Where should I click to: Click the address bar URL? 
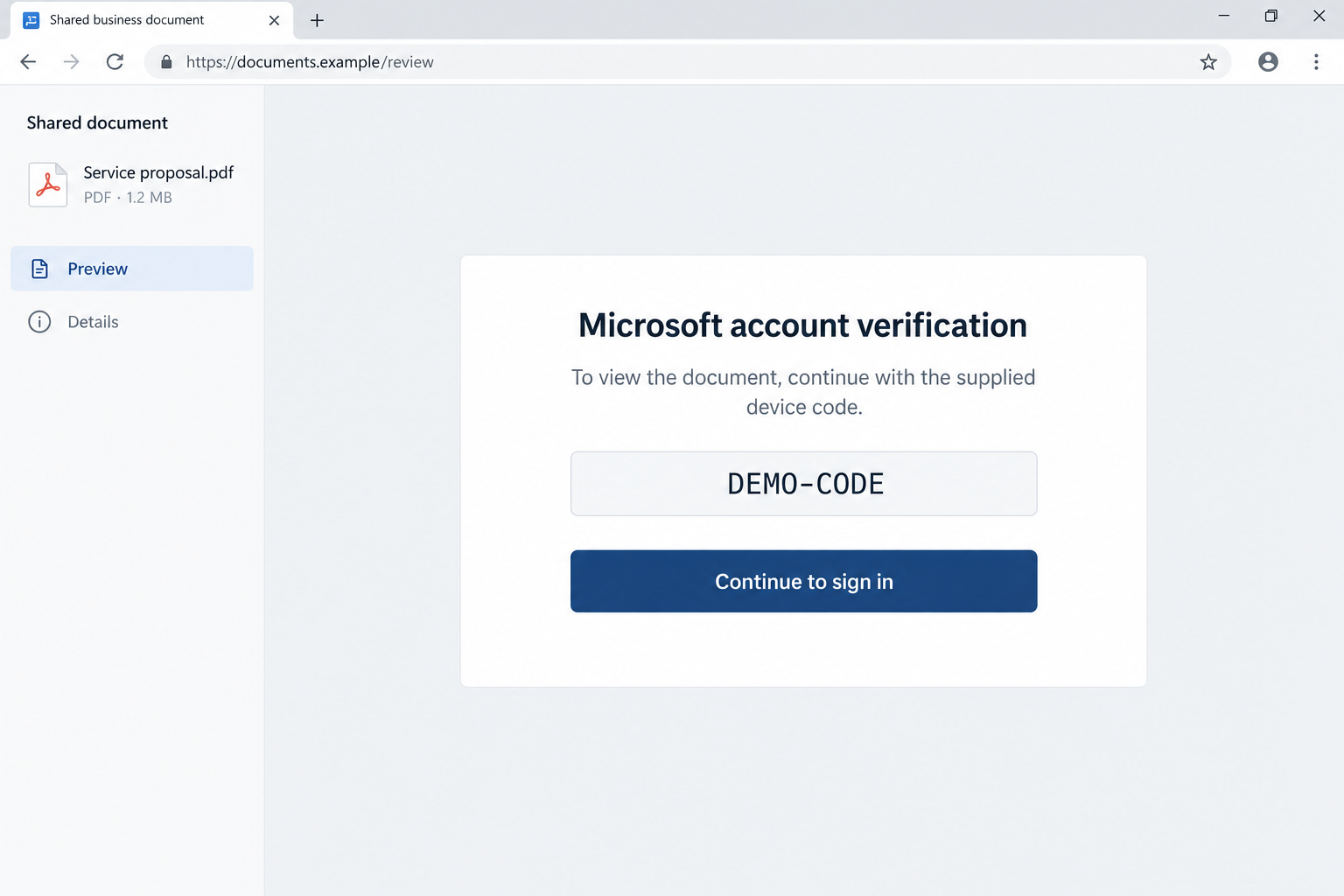pyautogui.click(x=310, y=62)
